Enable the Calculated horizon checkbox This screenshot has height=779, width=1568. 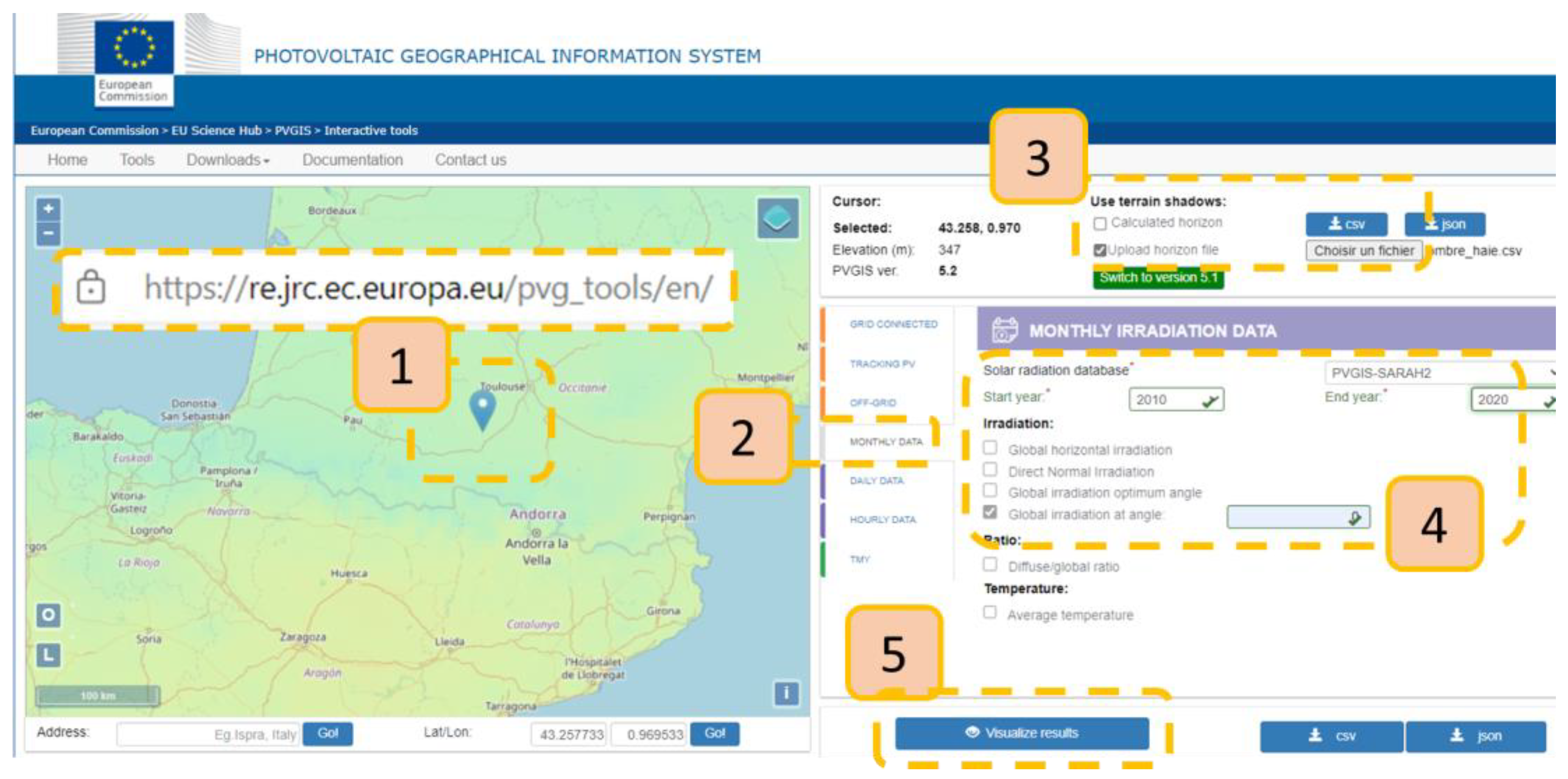click(x=1099, y=223)
